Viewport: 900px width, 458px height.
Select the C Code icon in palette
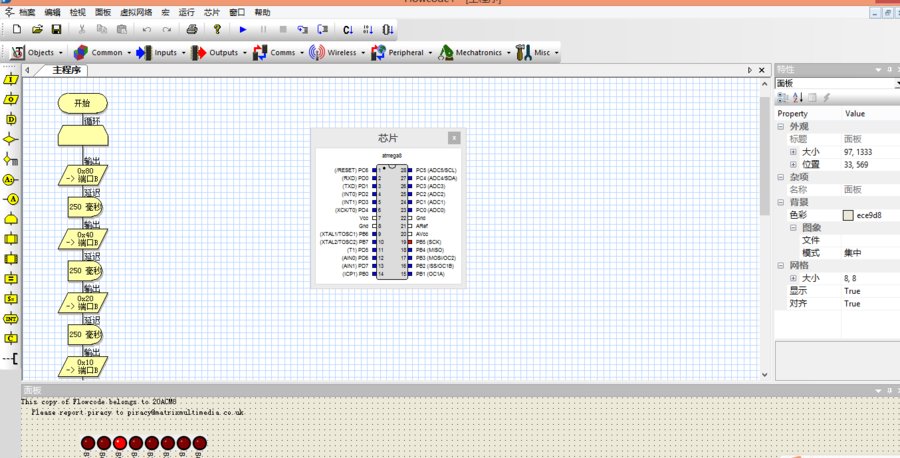point(11,338)
